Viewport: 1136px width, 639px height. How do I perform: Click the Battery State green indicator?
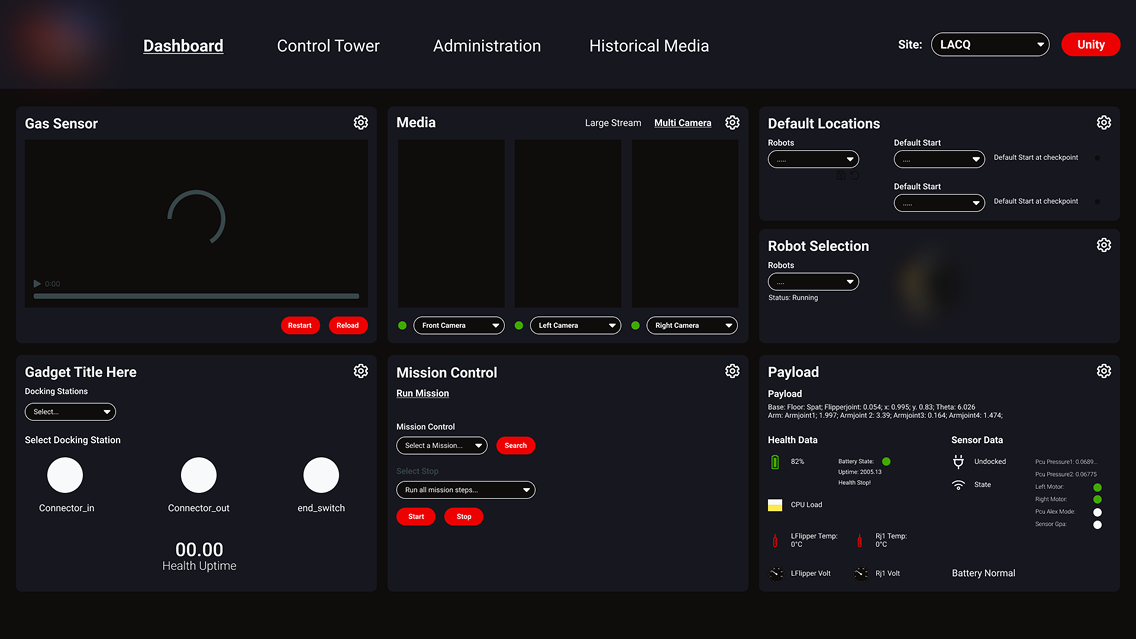[x=886, y=462]
